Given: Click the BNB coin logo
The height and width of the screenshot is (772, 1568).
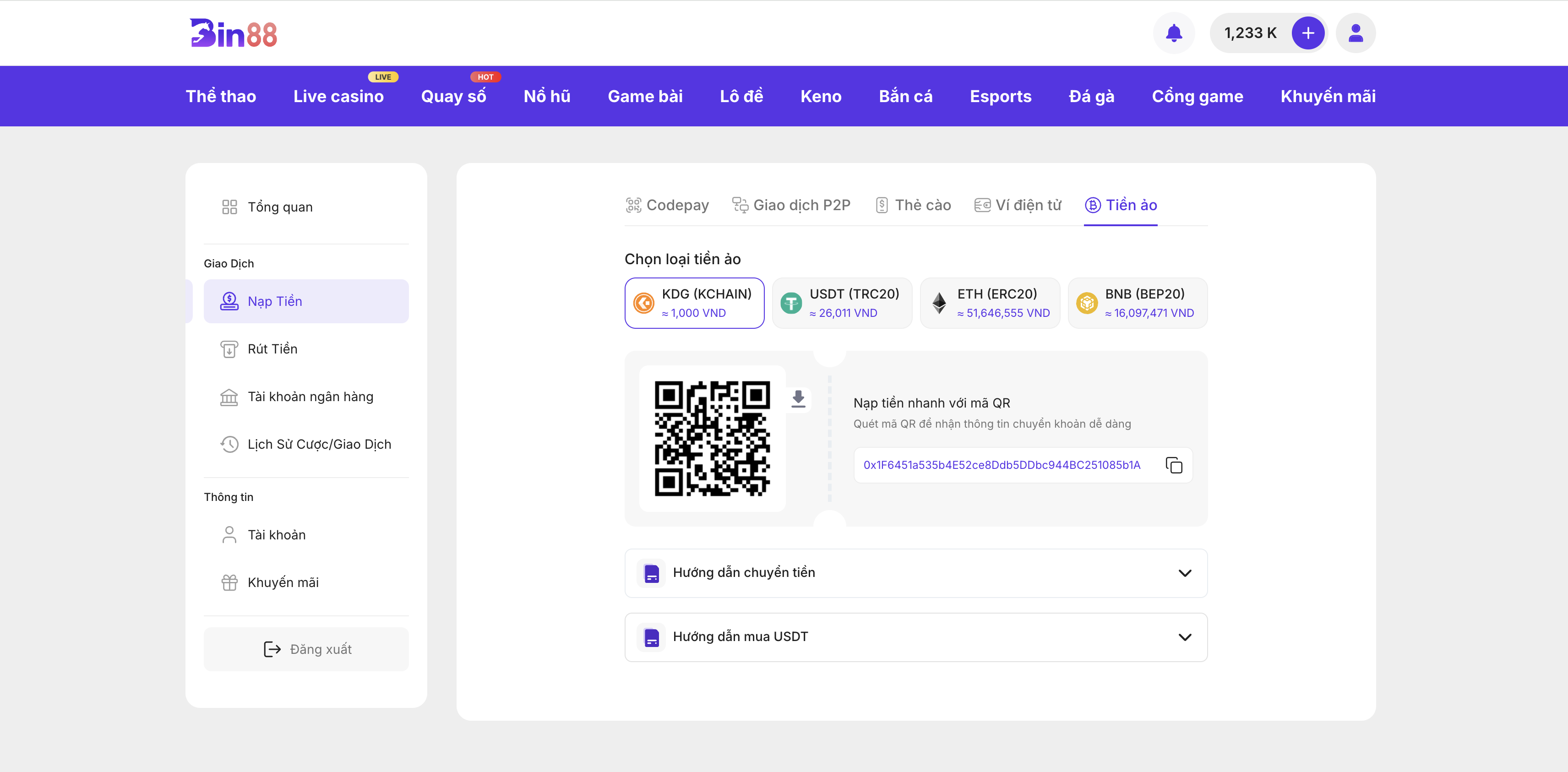Looking at the screenshot, I should tap(1087, 303).
